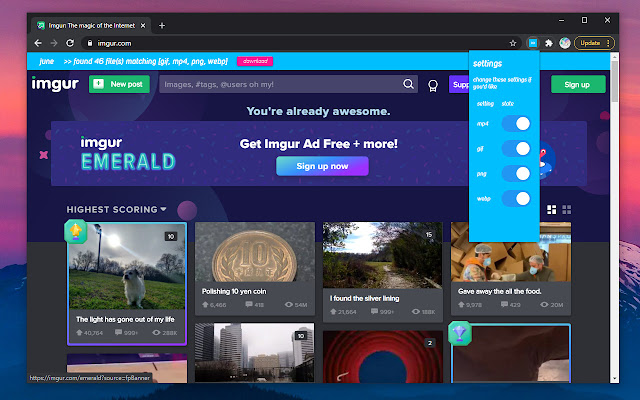Click the gold trophy badge on dog post

point(76,231)
